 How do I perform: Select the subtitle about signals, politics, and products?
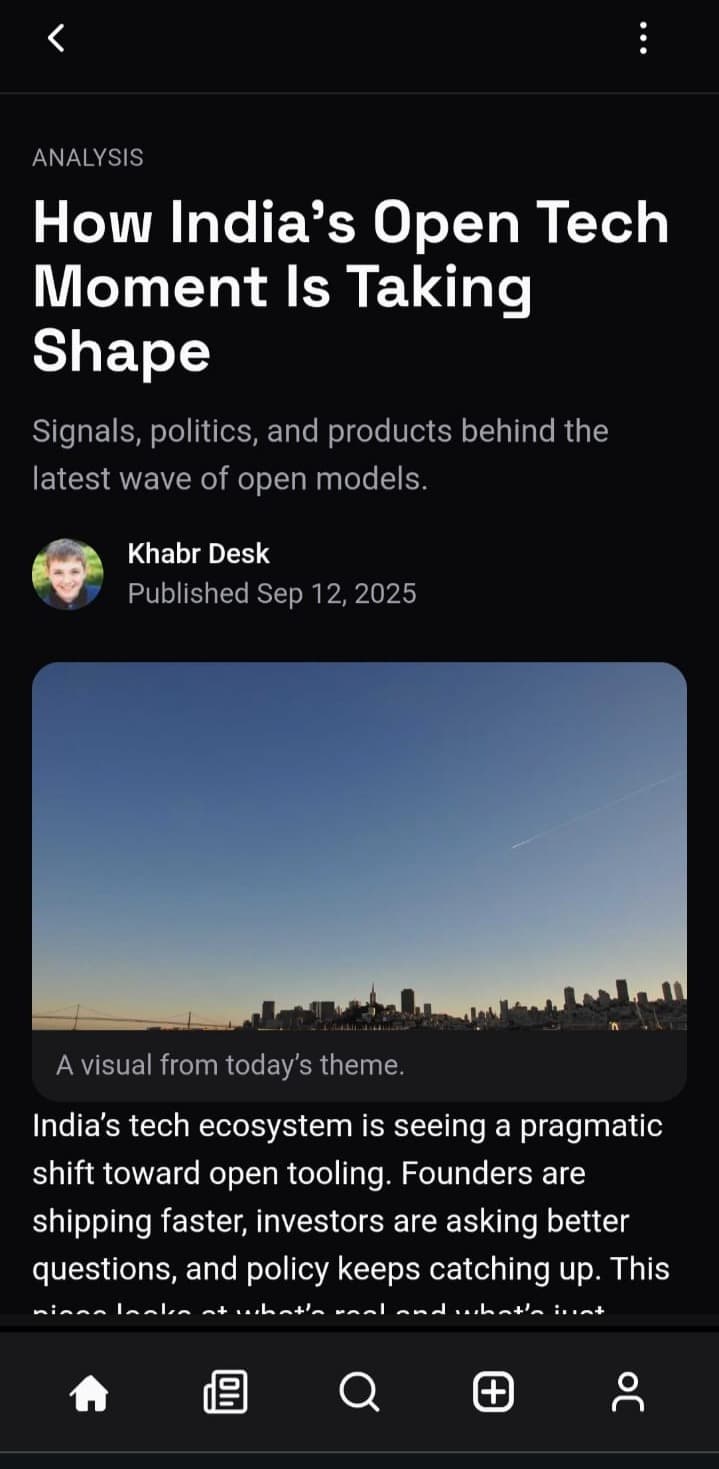pyautogui.click(x=320, y=455)
